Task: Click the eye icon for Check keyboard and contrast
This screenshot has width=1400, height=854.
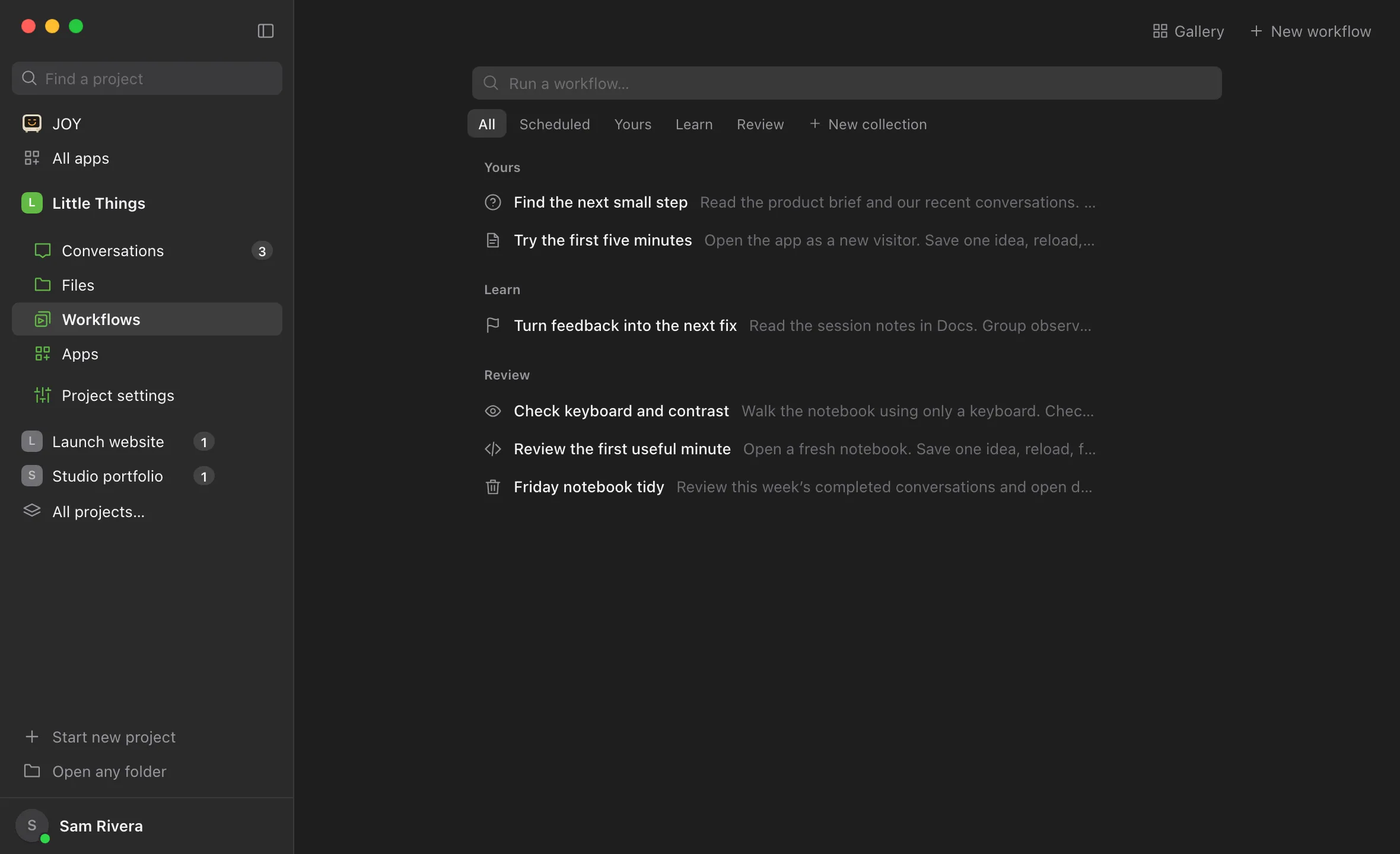Action: point(493,411)
